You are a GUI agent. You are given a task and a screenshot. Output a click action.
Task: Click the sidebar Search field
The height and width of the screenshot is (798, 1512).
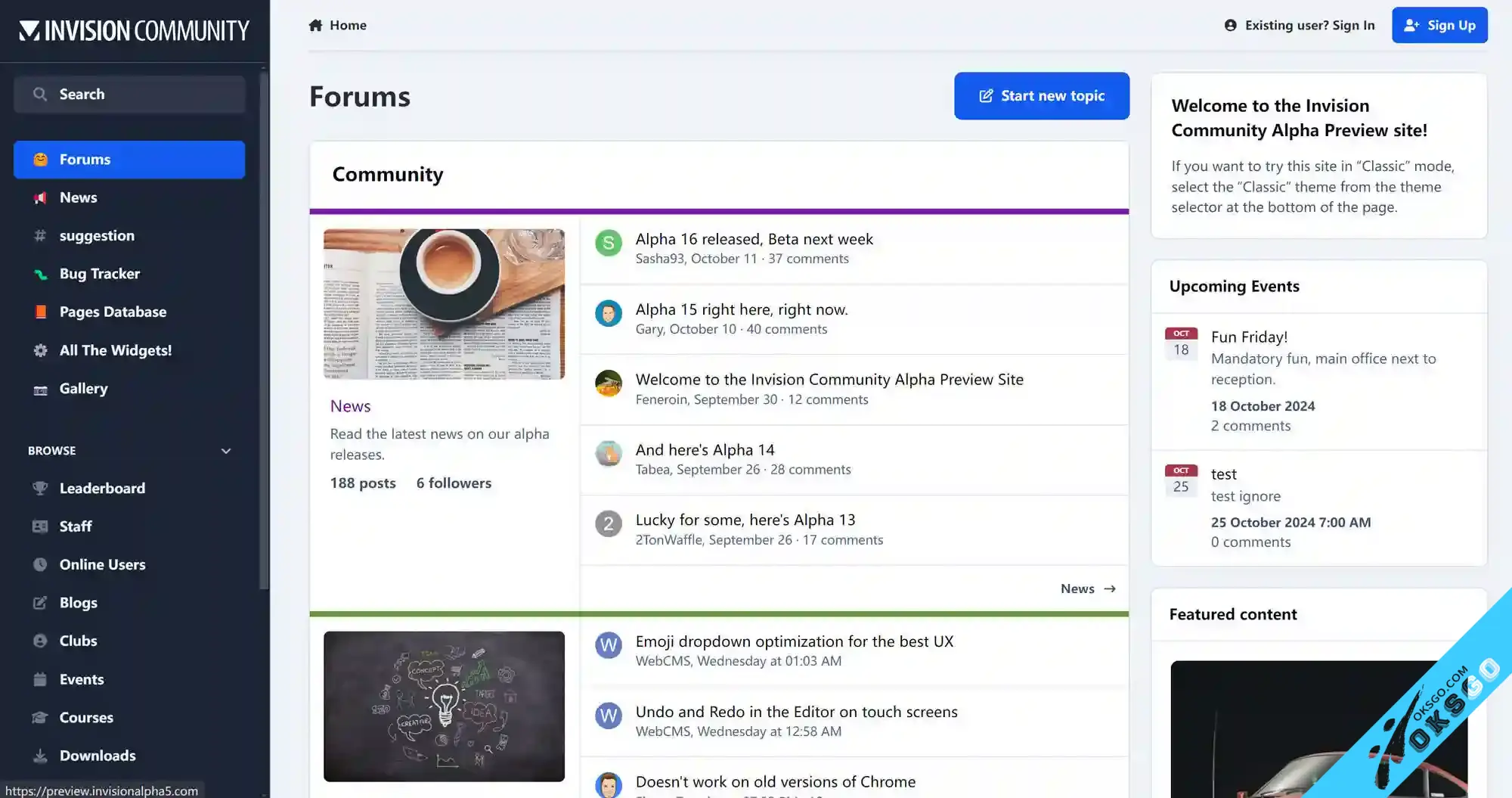129,95
